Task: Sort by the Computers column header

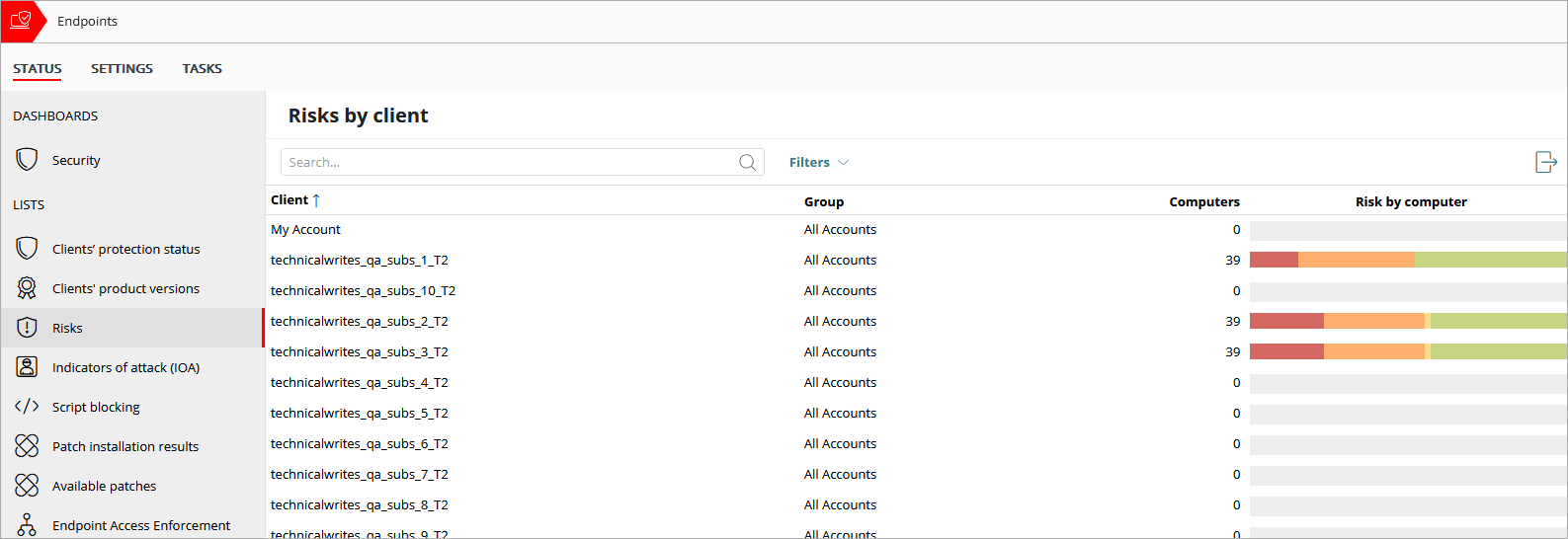Action: point(1204,201)
